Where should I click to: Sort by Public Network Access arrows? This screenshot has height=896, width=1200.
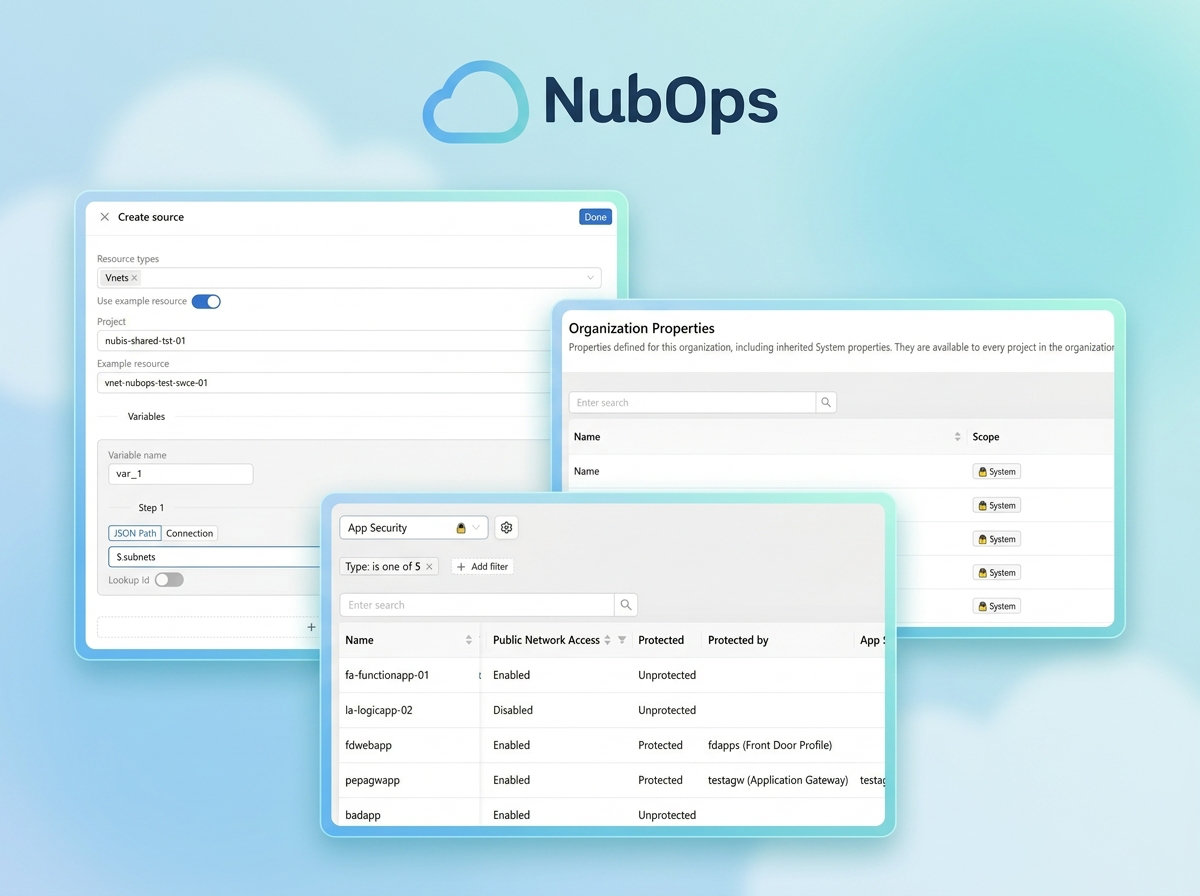coord(607,640)
